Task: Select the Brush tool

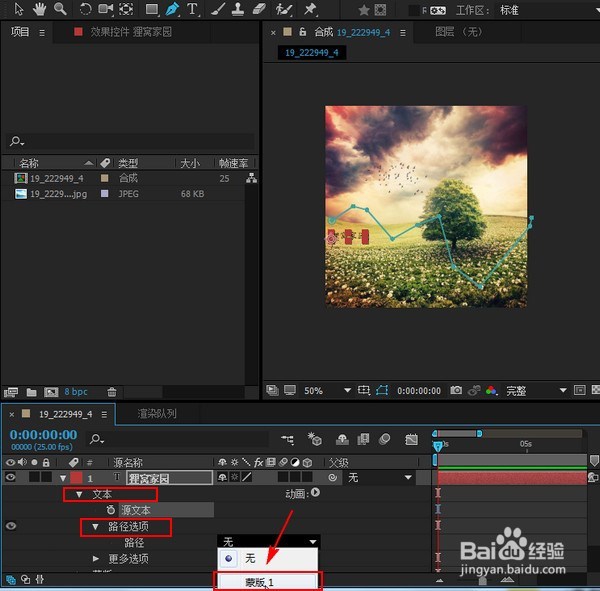Action: (217, 9)
